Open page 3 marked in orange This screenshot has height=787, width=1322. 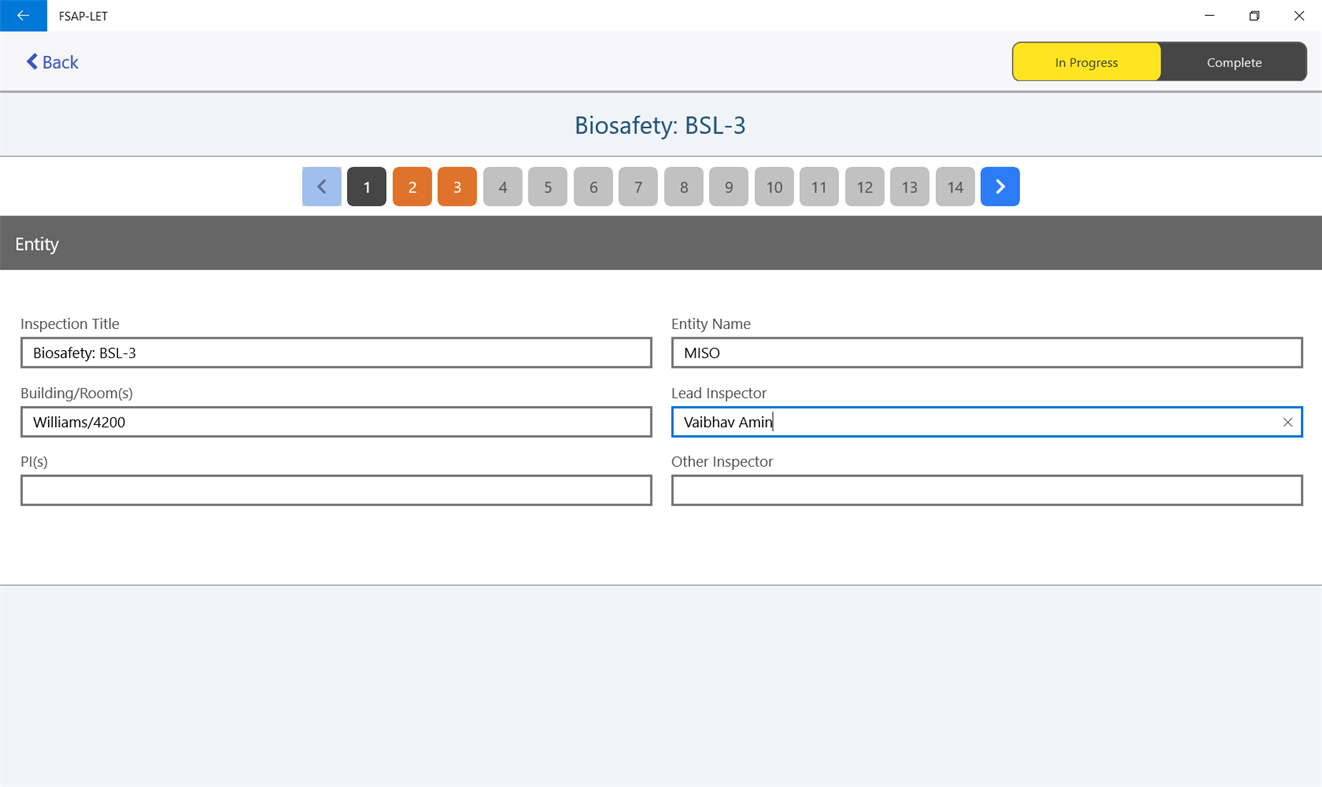[457, 186]
